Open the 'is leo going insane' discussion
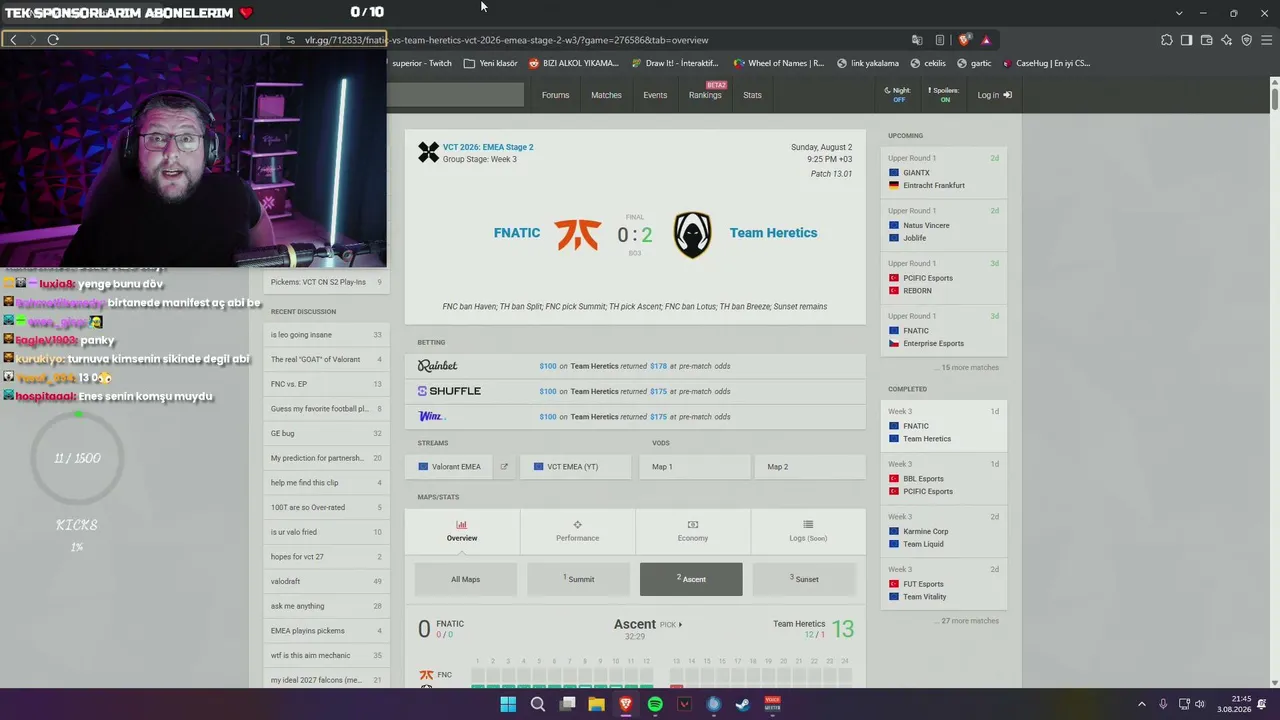This screenshot has height=720, width=1280. pyautogui.click(x=326, y=335)
